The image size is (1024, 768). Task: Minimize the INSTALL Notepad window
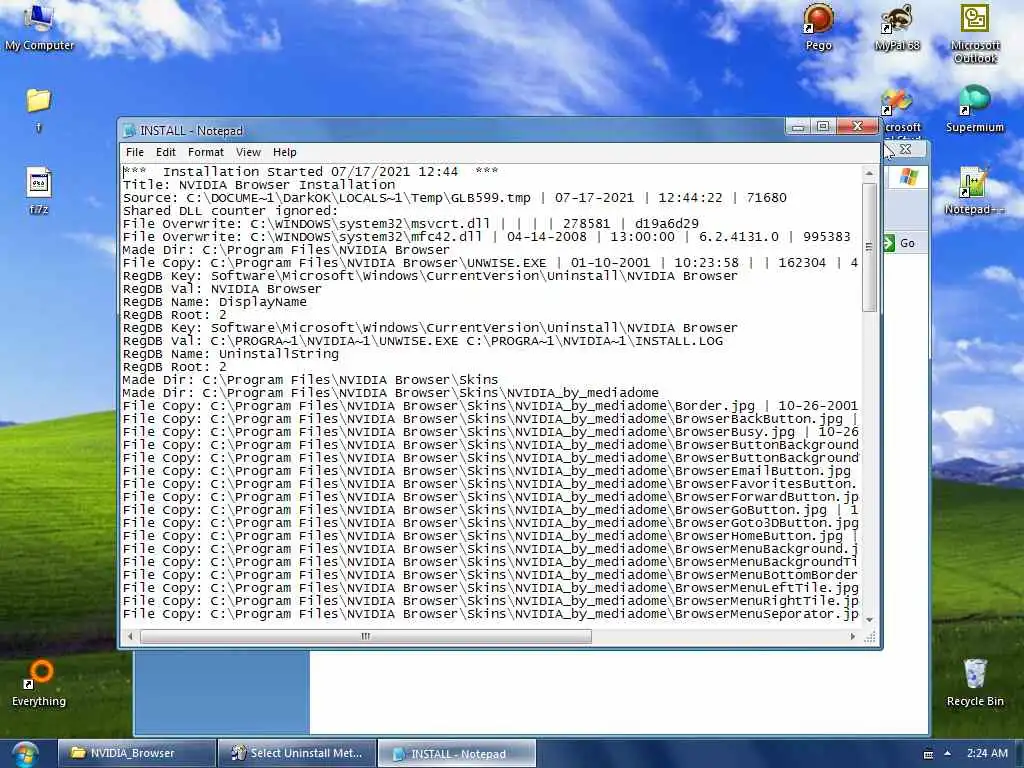pyautogui.click(x=798, y=127)
